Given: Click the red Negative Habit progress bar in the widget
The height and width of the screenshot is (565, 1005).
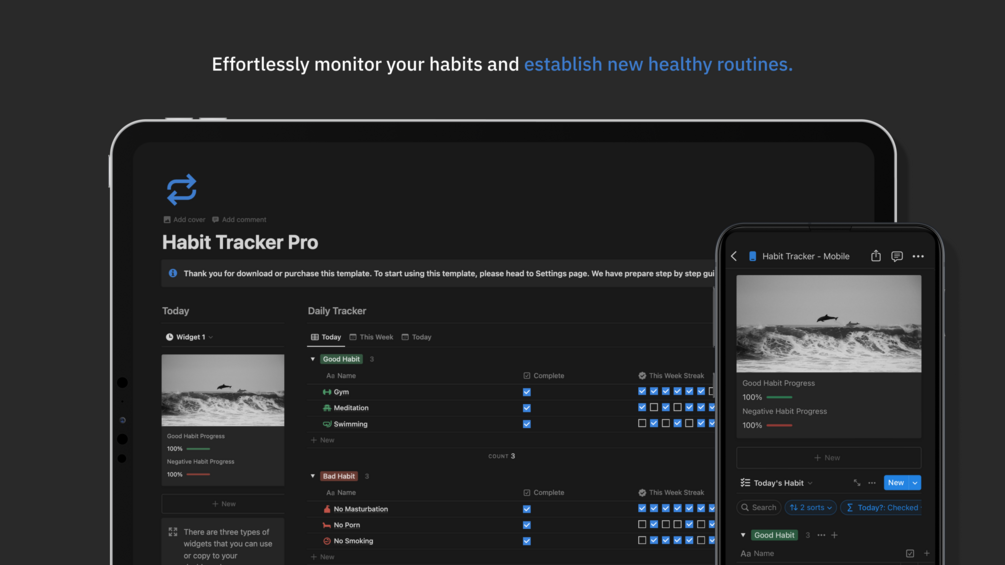Looking at the screenshot, I should point(198,474).
